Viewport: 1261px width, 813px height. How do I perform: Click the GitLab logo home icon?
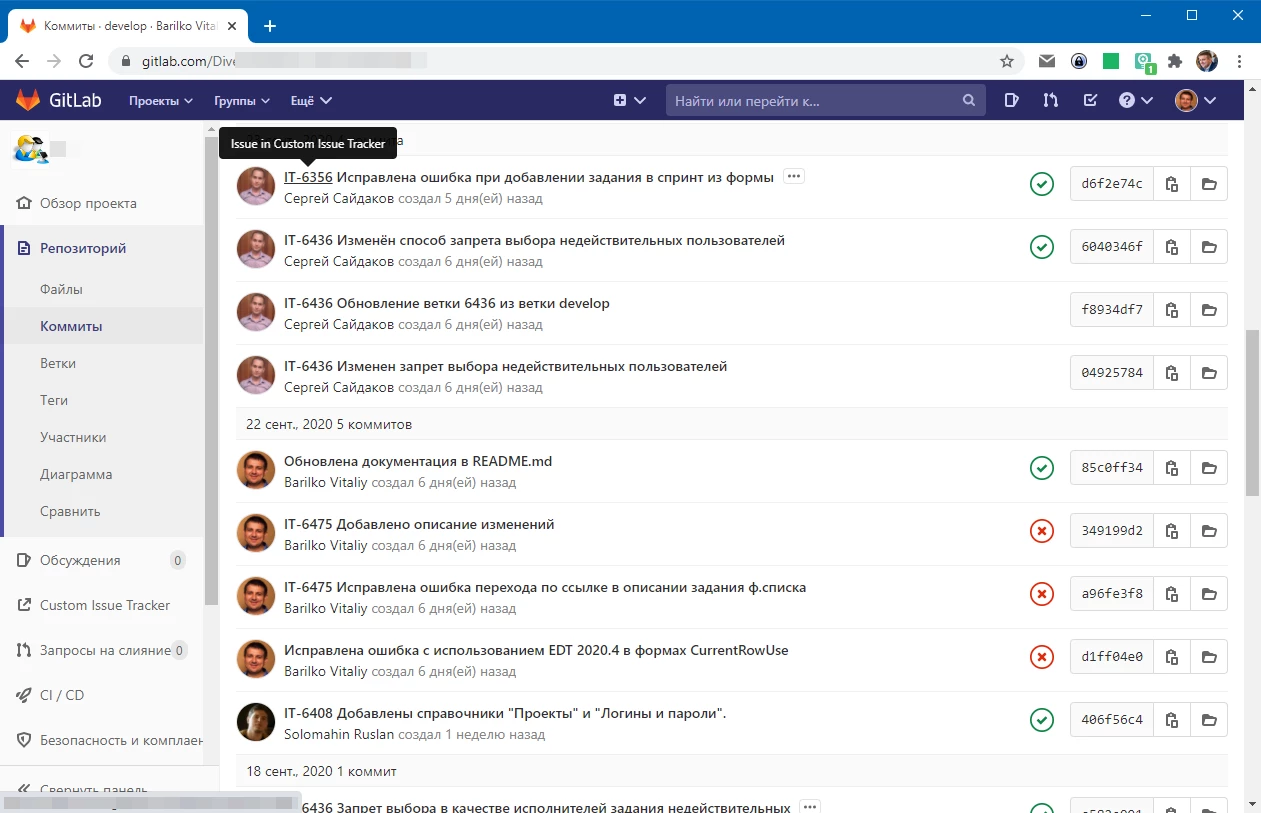point(29,100)
